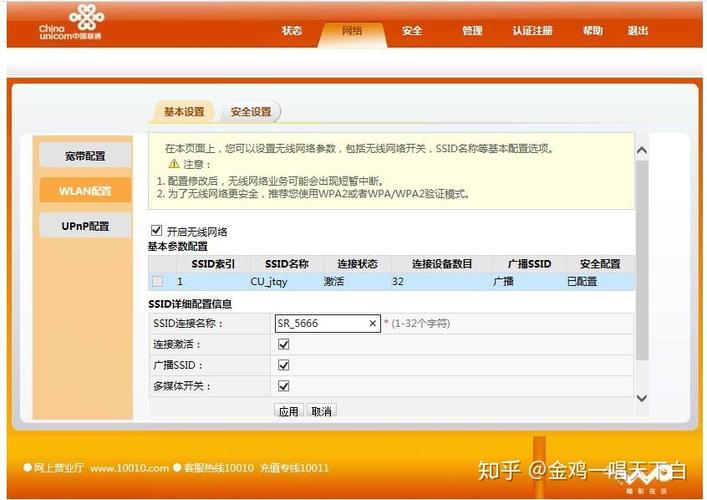Check the SSID index 1 row checkbox
Image resolution: width=707 pixels, height=500 pixels.
pos(157,281)
